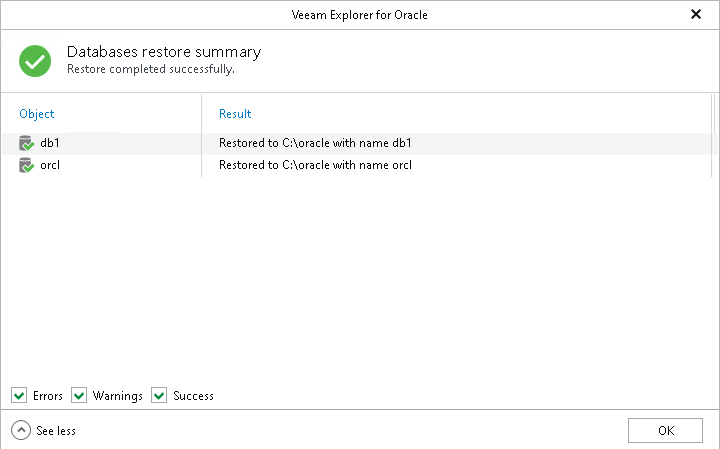Disable the Success filter checkbox

pos(159,396)
